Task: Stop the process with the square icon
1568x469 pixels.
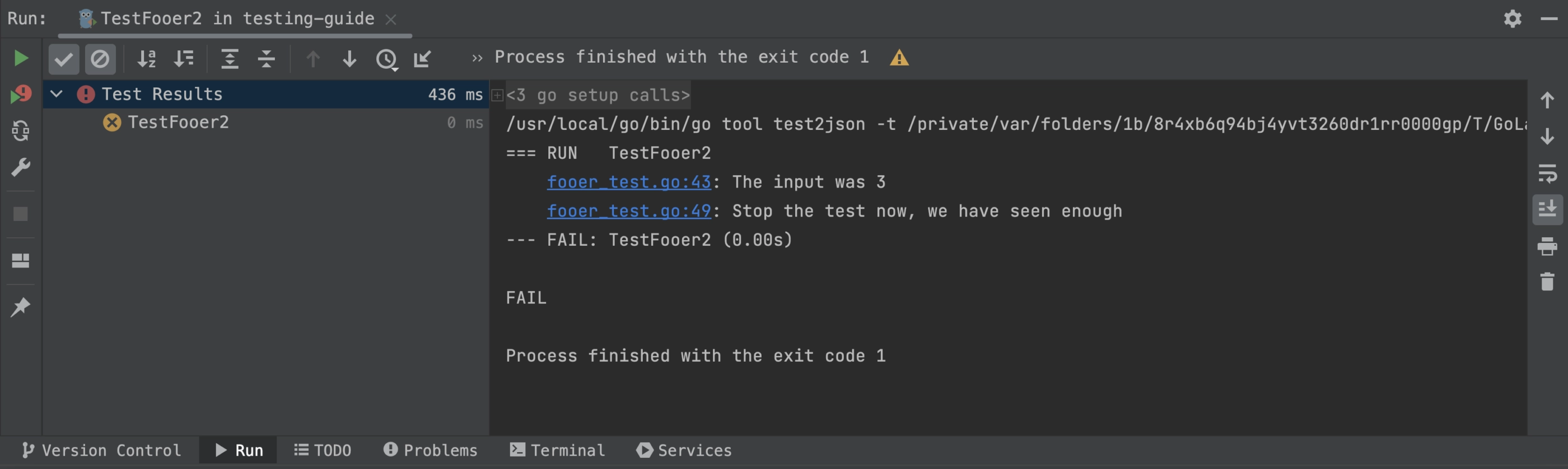Action: coord(21,214)
